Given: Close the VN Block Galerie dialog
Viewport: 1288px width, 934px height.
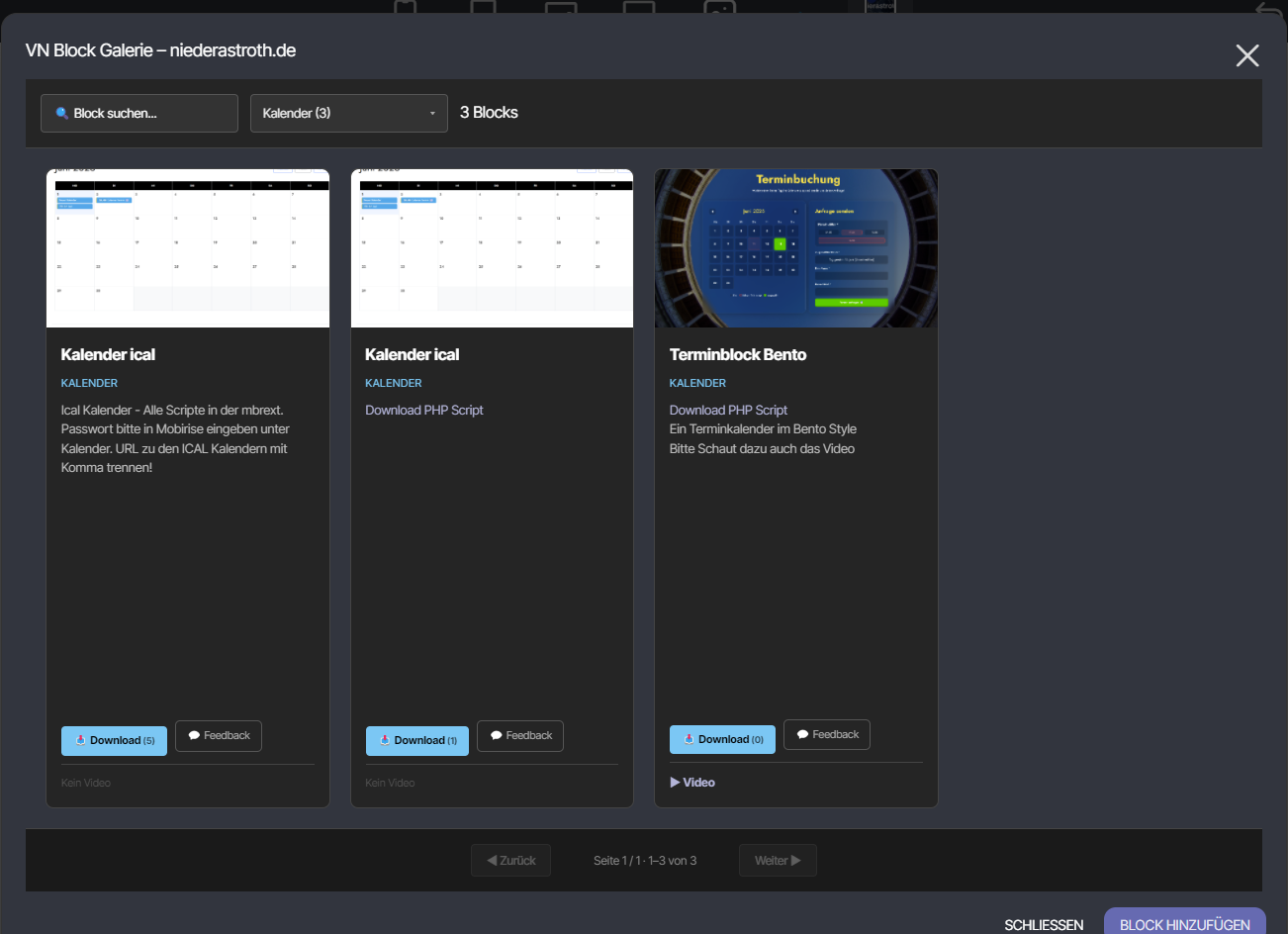Looking at the screenshot, I should [x=1247, y=55].
